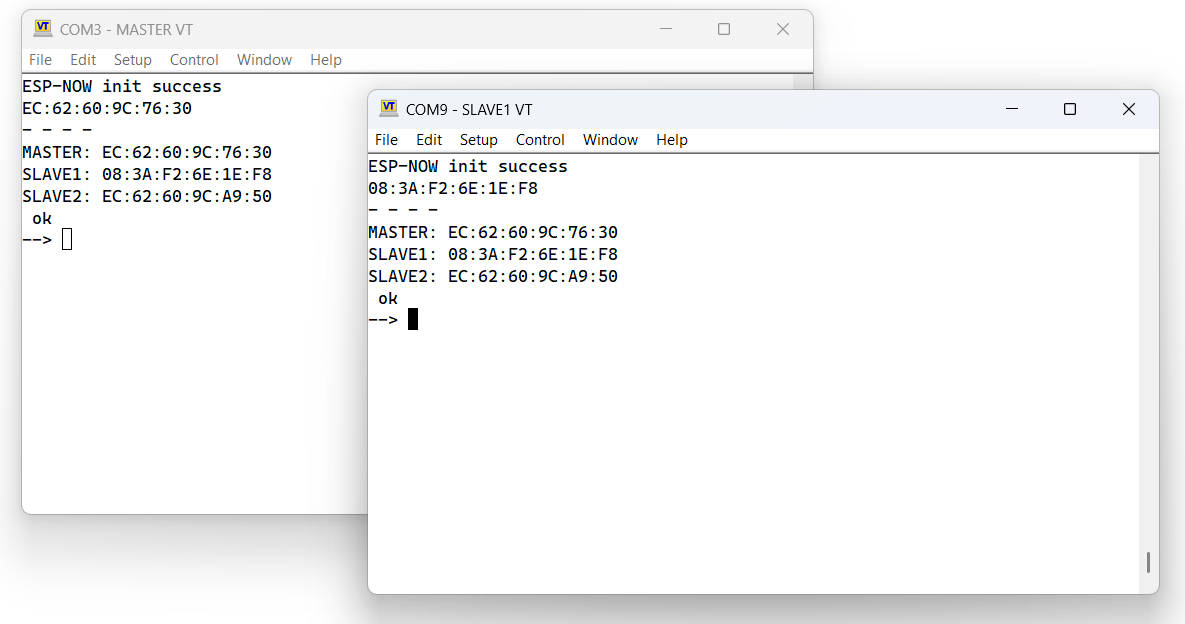The image size is (1185, 624).
Task: Open Edit menu in the MASTER VT window
Action: click(x=83, y=60)
